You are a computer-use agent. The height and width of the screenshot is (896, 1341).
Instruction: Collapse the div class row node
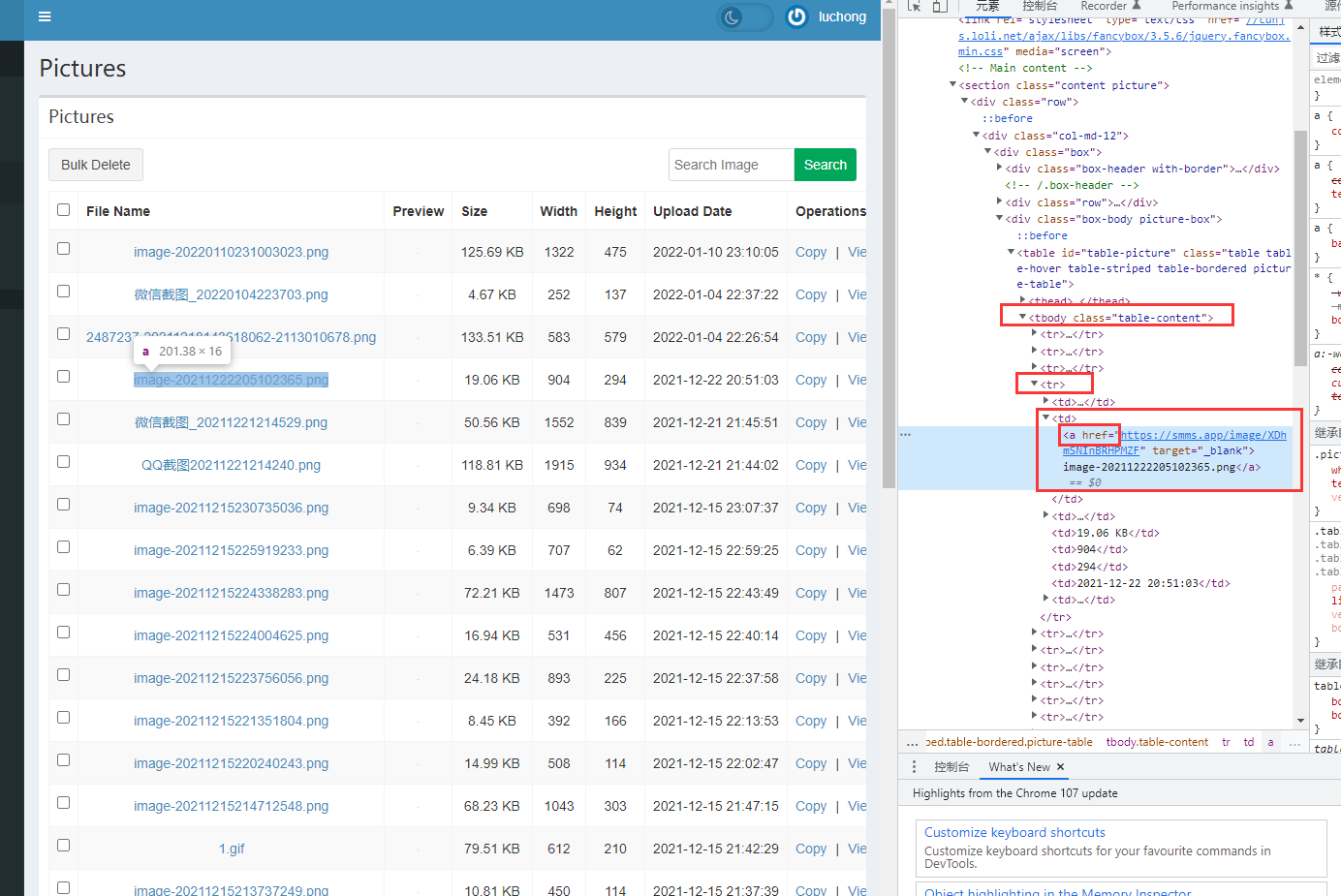[964, 102]
